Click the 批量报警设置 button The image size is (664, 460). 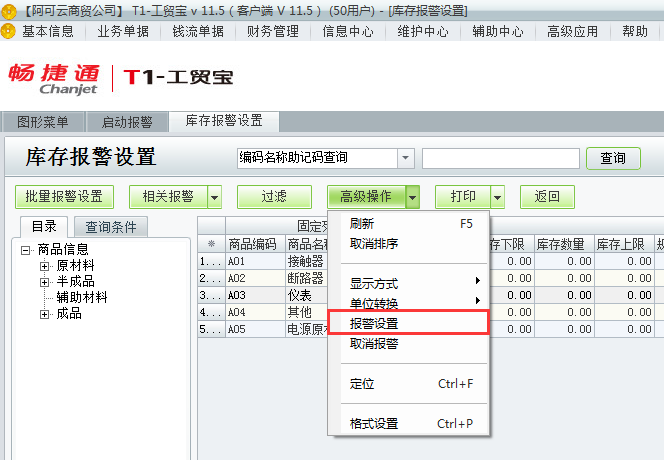pos(64,197)
